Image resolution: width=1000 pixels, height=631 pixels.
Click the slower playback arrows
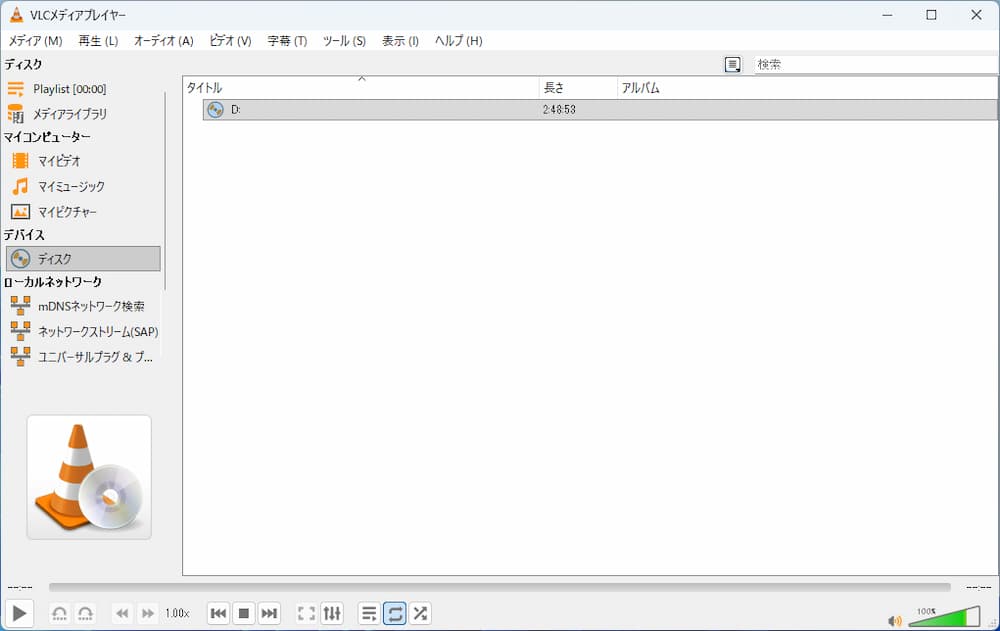(x=122, y=614)
